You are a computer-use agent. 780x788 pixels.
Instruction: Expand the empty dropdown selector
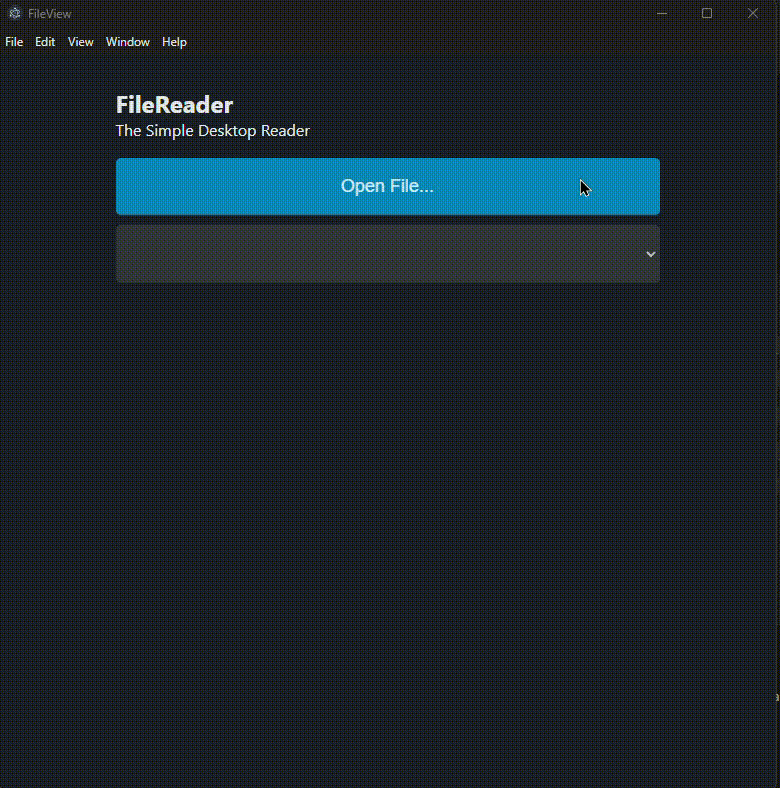point(387,254)
